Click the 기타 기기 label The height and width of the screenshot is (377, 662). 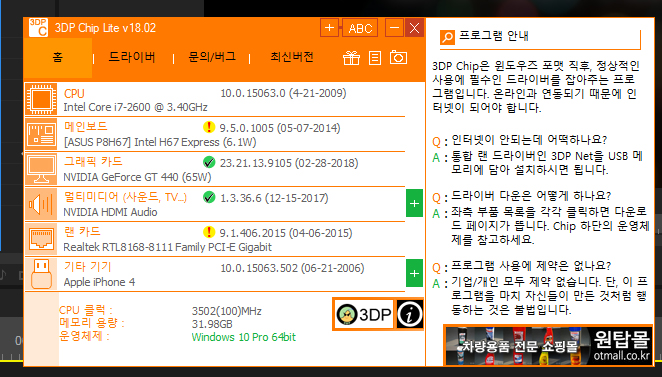coord(87,266)
